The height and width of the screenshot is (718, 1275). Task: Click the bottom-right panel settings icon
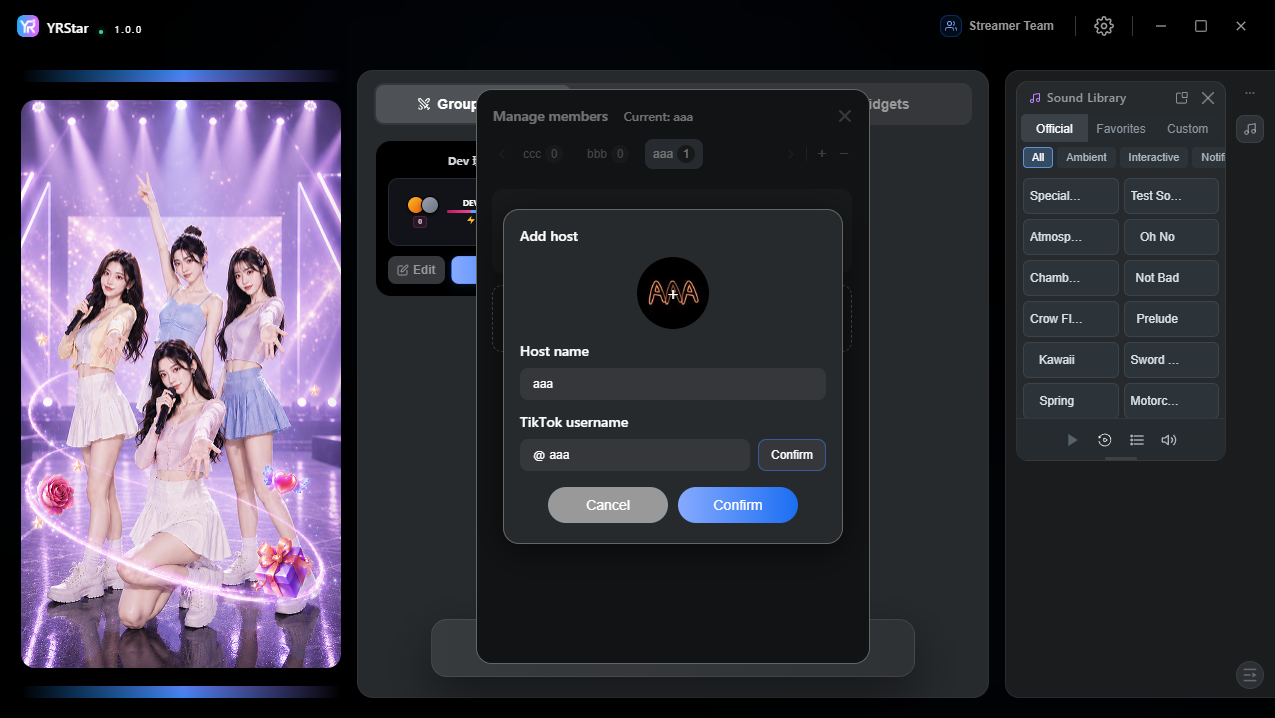pyautogui.click(x=1250, y=675)
